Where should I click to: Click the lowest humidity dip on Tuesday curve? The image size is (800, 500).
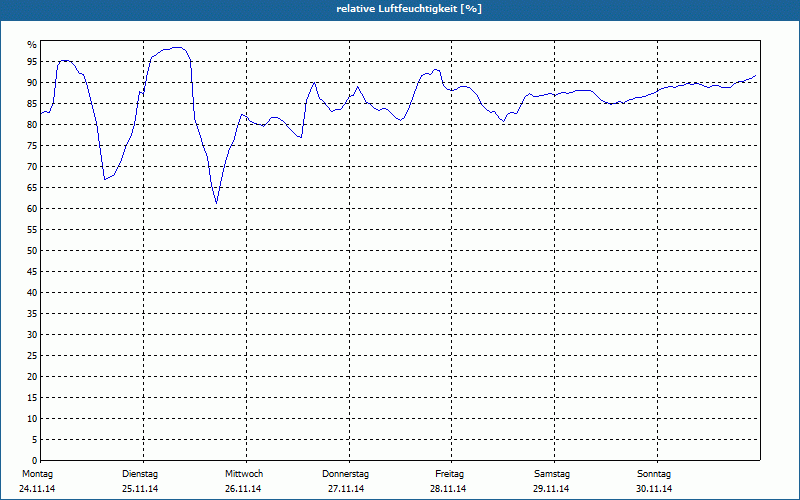tap(216, 203)
